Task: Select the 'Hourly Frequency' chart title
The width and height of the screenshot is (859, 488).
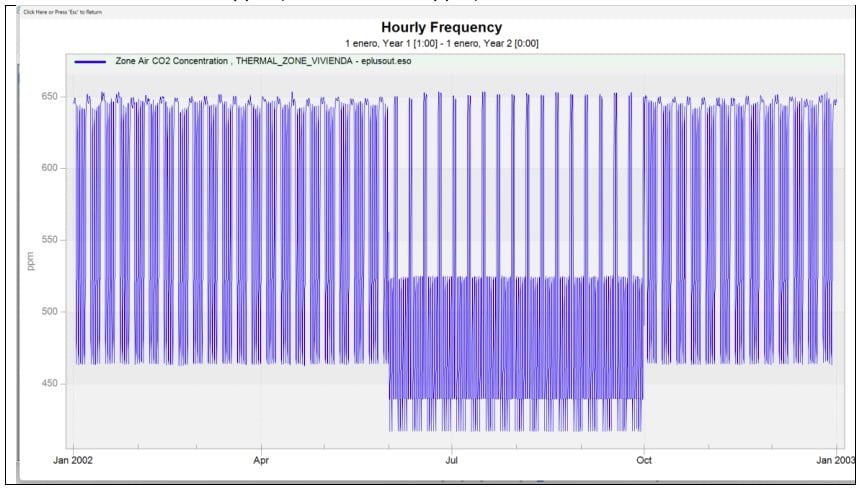Action: pyautogui.click(x=441, y=27)
